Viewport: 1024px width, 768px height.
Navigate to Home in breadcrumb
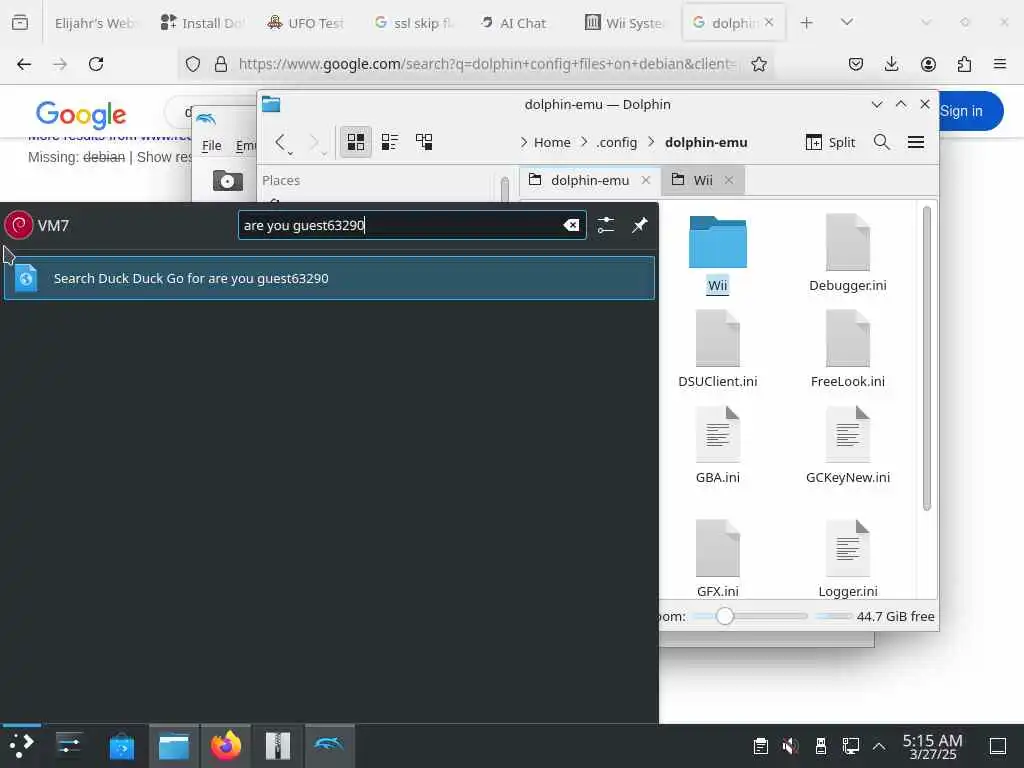pyautogui.click(x=552, y=142)
